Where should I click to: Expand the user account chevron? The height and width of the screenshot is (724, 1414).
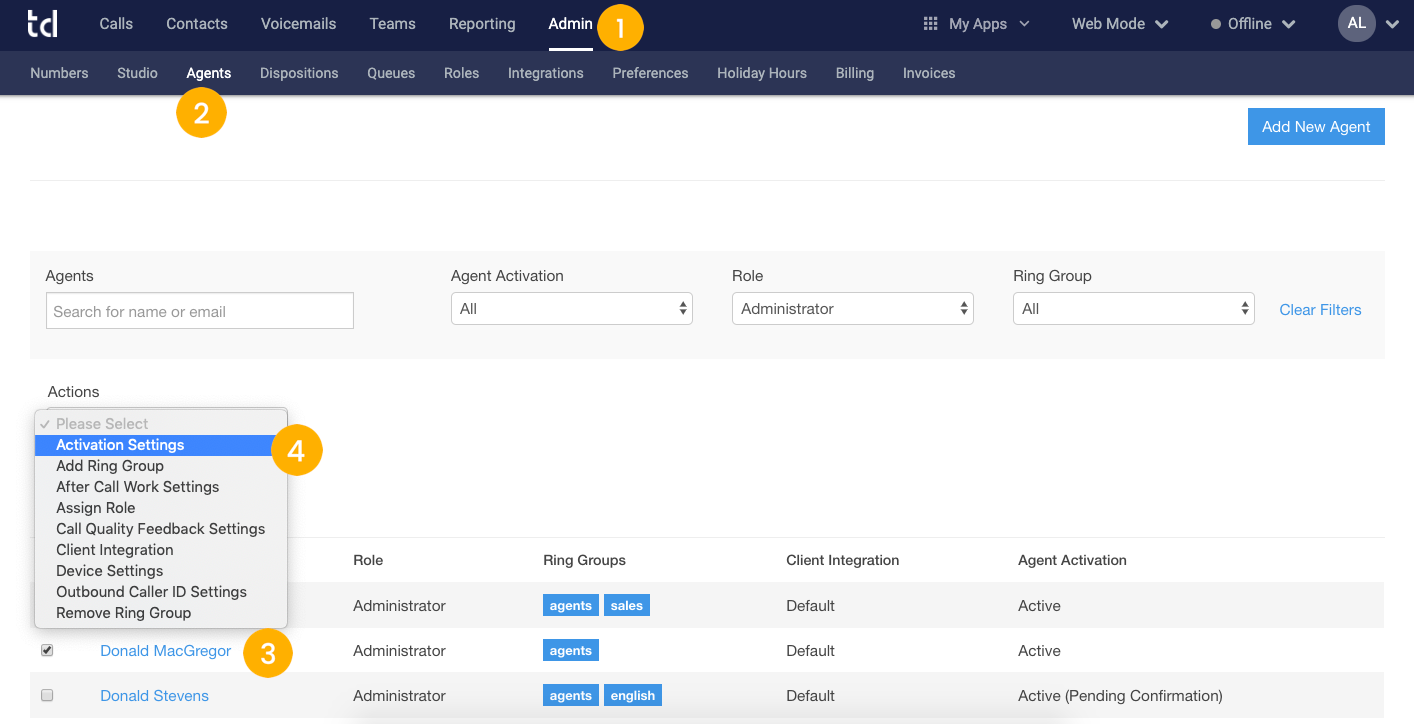(x=1393, y=25)
